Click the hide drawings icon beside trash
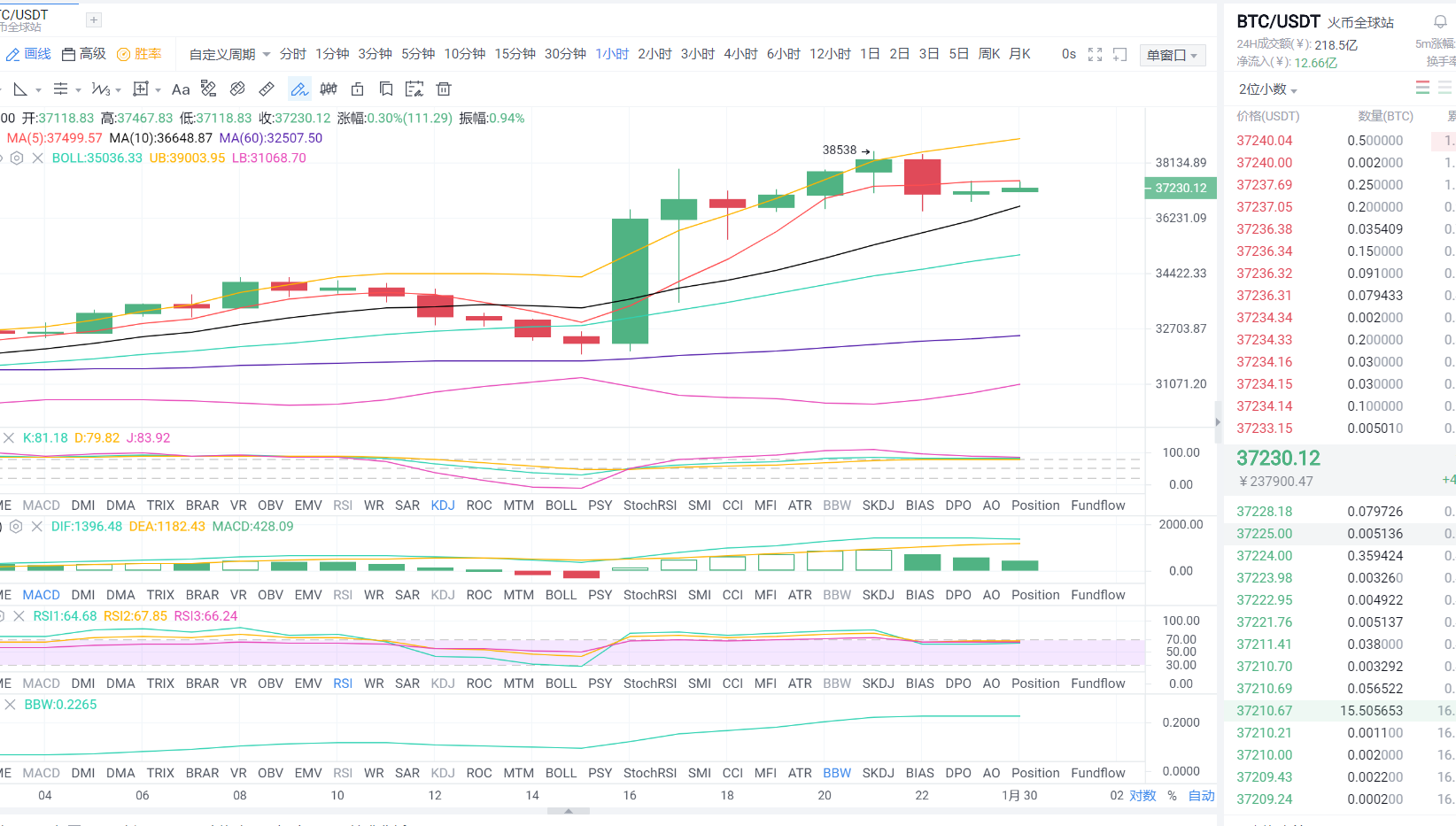The width and height of the screenshot is (1456, 826). pyautogui.click(x=414, y=89)
